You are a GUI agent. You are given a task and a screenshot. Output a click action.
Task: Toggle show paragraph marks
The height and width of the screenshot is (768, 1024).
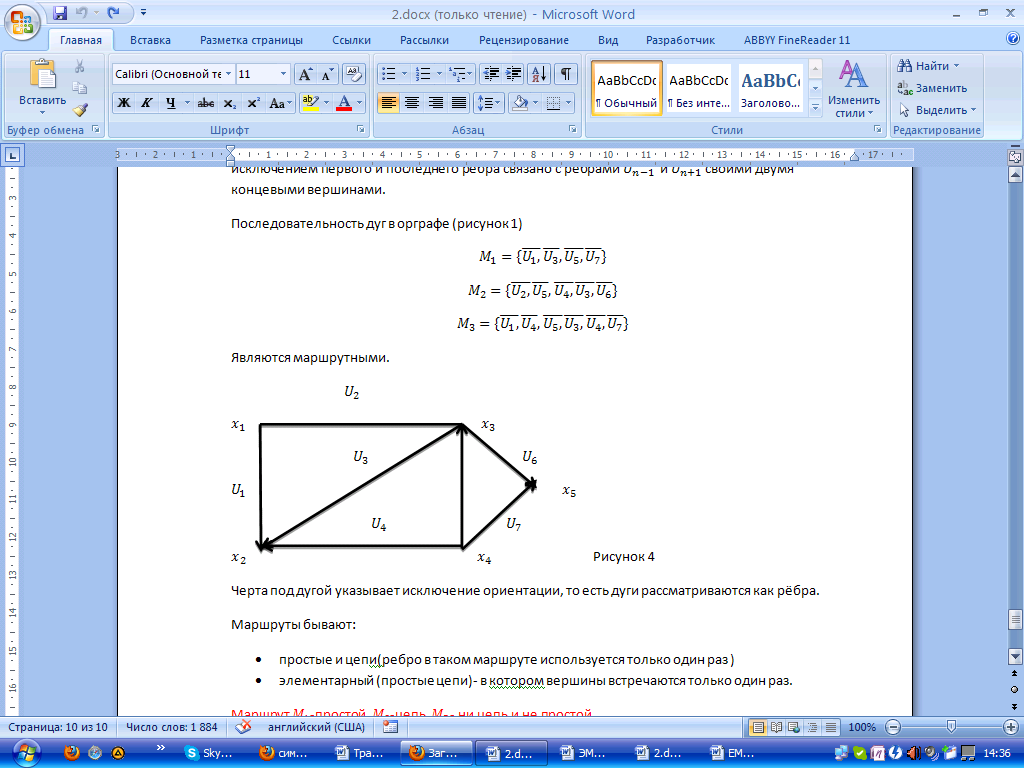[566, 74]
